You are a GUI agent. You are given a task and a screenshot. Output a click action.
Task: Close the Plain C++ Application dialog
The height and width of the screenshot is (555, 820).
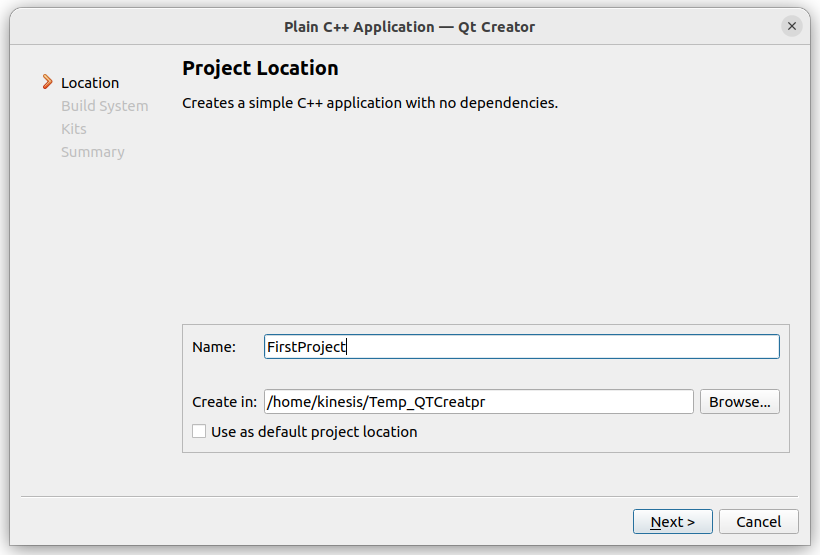tap(791, 26)
